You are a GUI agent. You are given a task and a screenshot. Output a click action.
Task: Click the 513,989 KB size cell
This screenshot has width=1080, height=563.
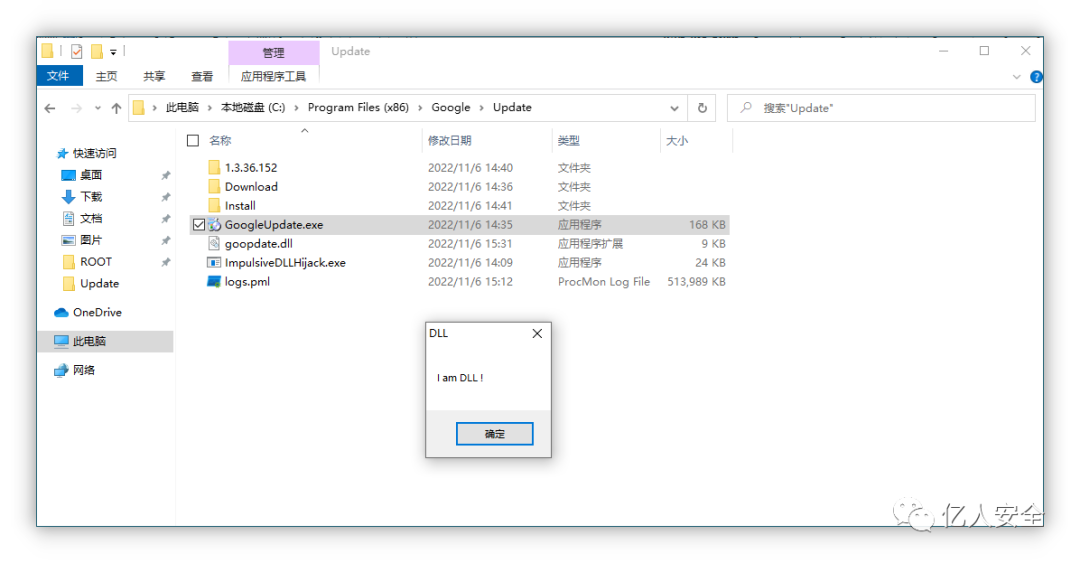click(x=696, y=281)
